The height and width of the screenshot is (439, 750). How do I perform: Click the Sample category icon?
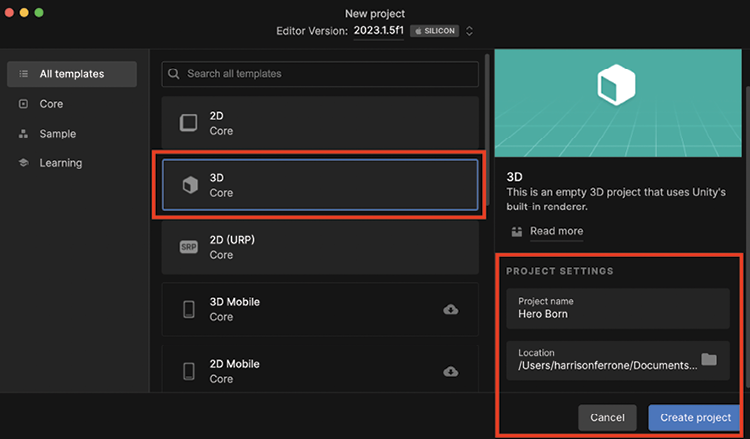23,133
